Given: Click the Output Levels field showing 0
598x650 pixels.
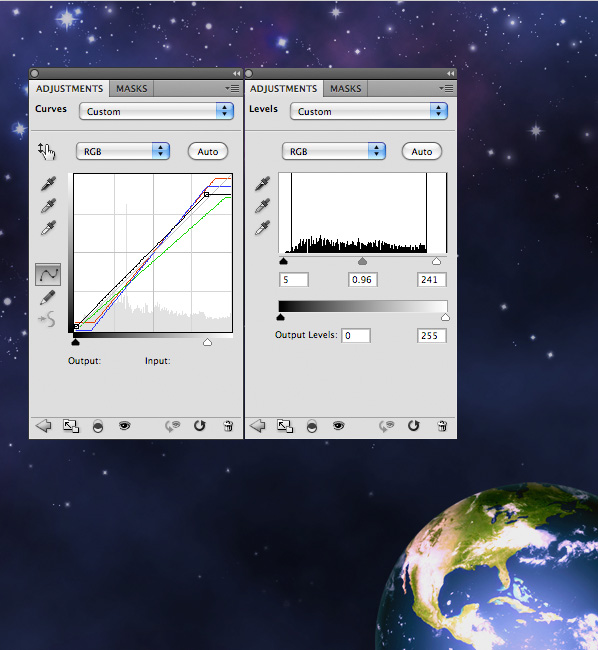Looking at the screenshot, I should [356, 336].
